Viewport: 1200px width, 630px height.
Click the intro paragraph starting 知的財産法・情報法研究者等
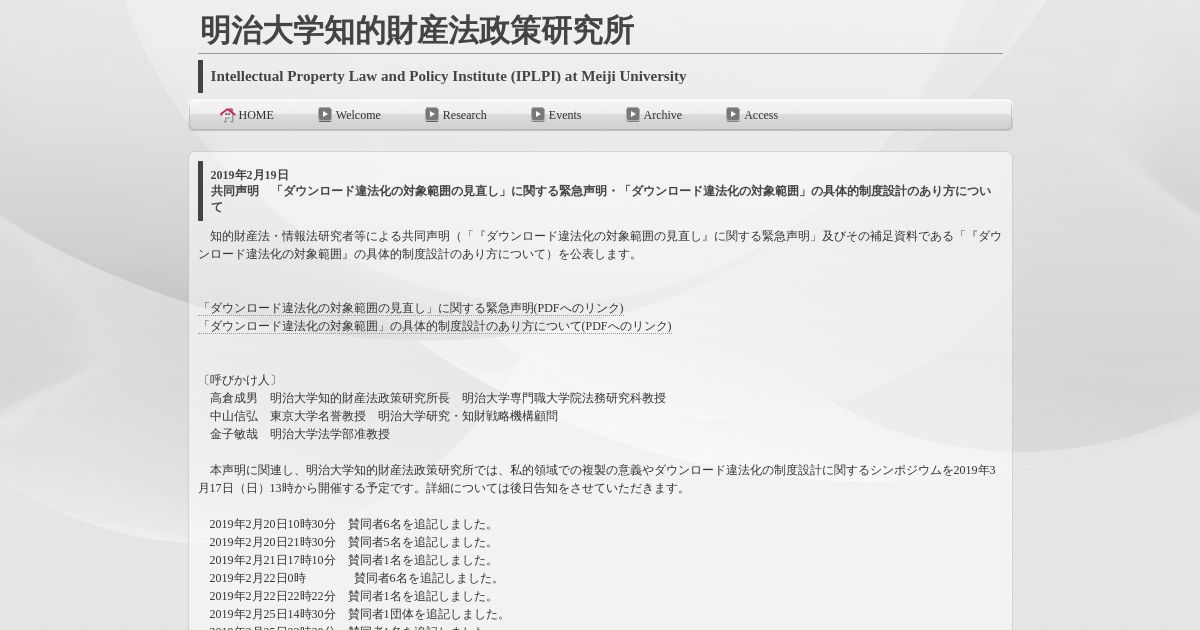(600, 245)
